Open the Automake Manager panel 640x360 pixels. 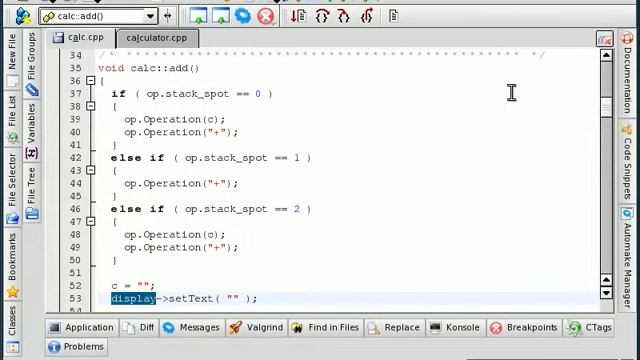click(627, 258)
